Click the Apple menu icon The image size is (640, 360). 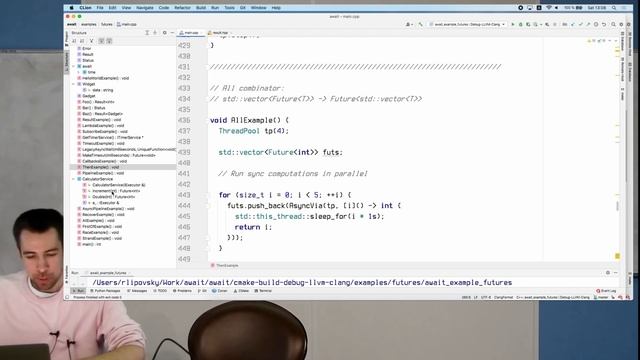click(71, 8)
